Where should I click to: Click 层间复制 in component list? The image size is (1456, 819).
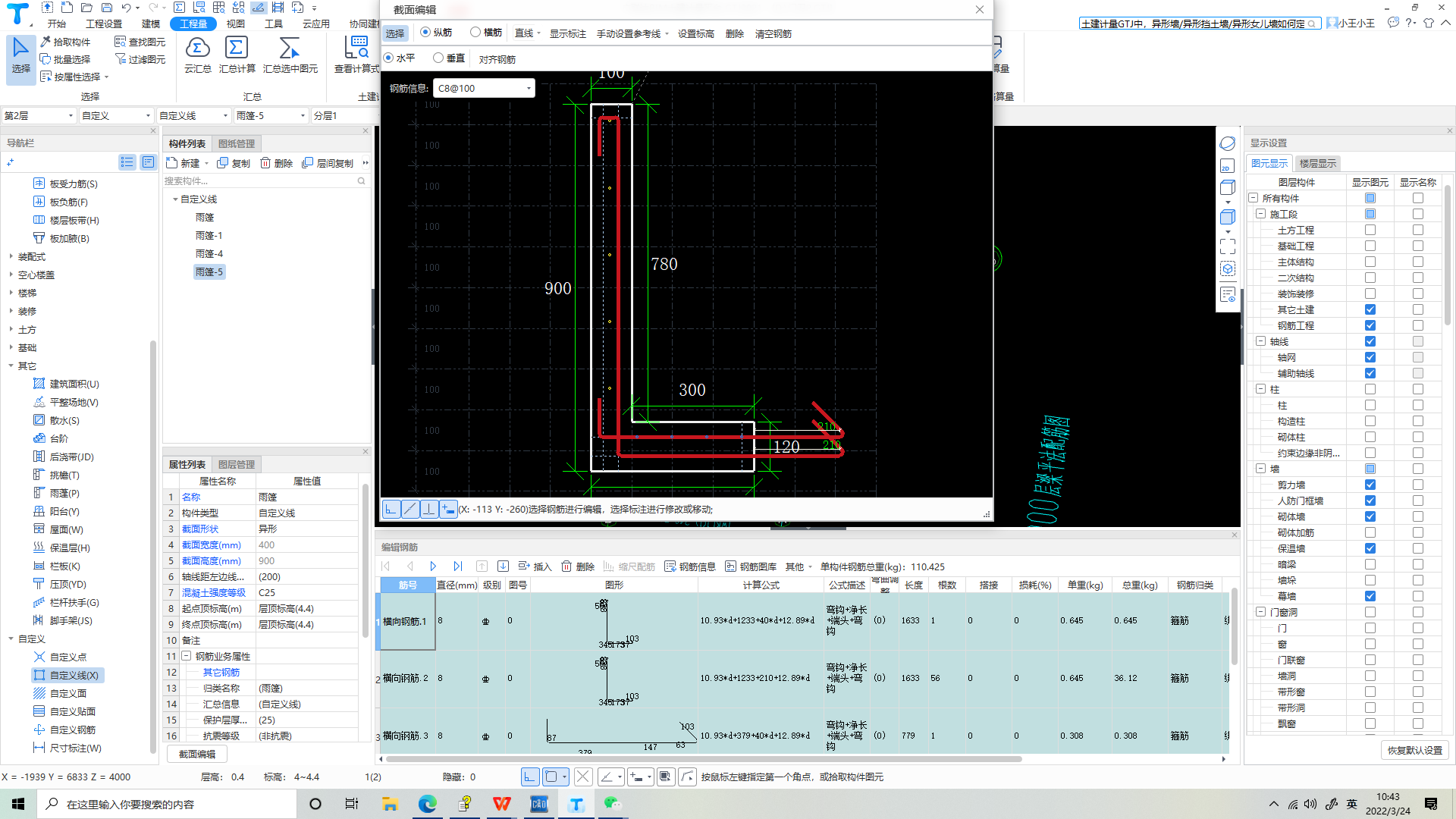pyautogui.click(x=328, y=163)
